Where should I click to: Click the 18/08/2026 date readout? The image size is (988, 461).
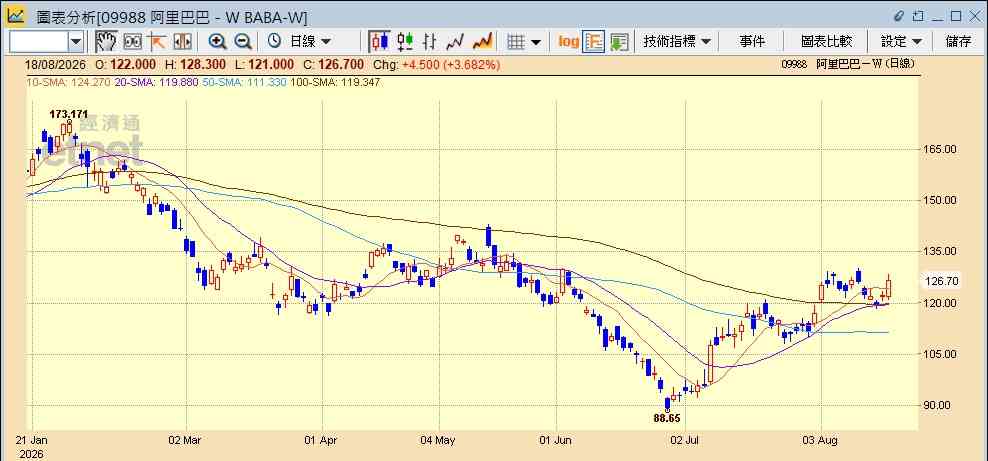pyautogui.click(x=56, y=64)
